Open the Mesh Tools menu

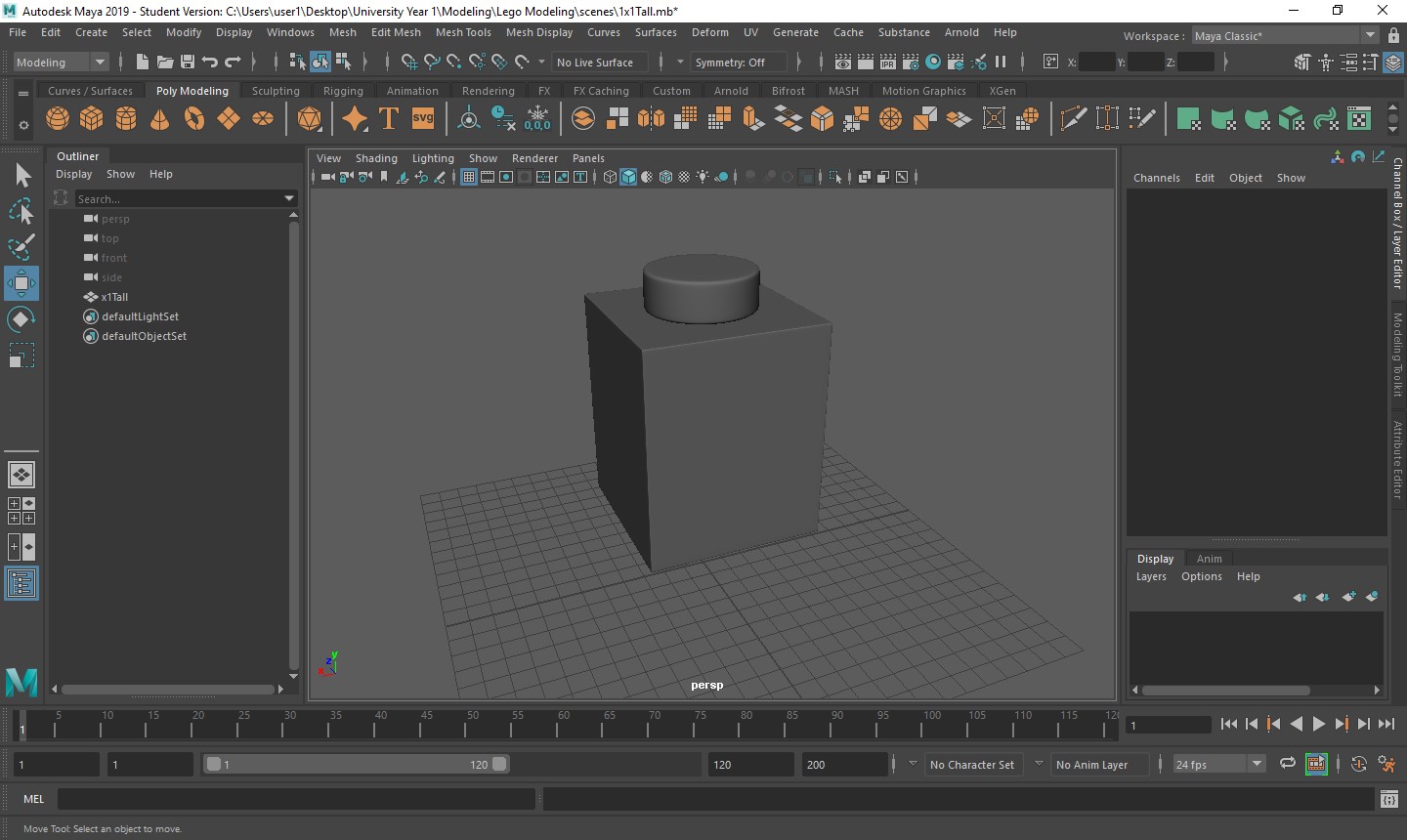click(x=463, y=32)
